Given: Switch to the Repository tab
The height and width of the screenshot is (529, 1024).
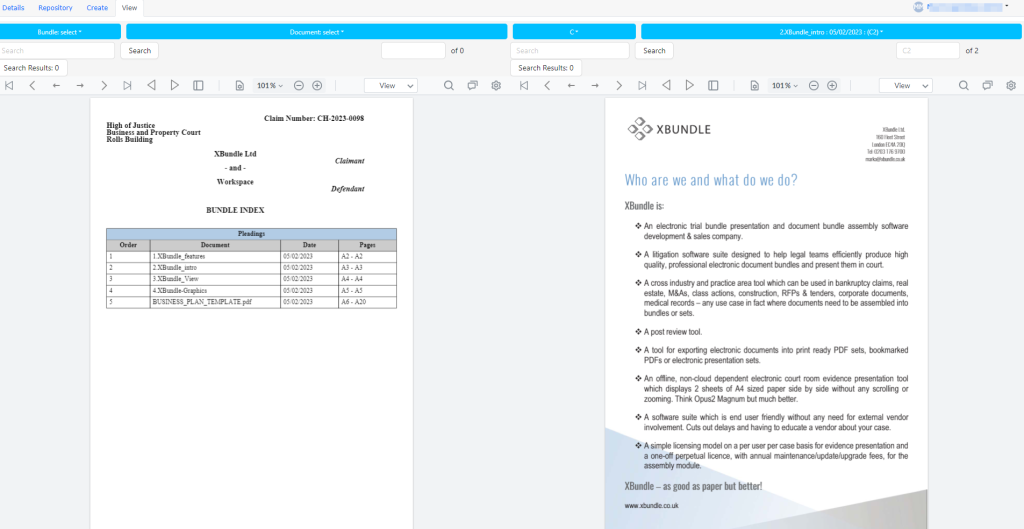Looking at the screenshot, I should tap(56, 8).
